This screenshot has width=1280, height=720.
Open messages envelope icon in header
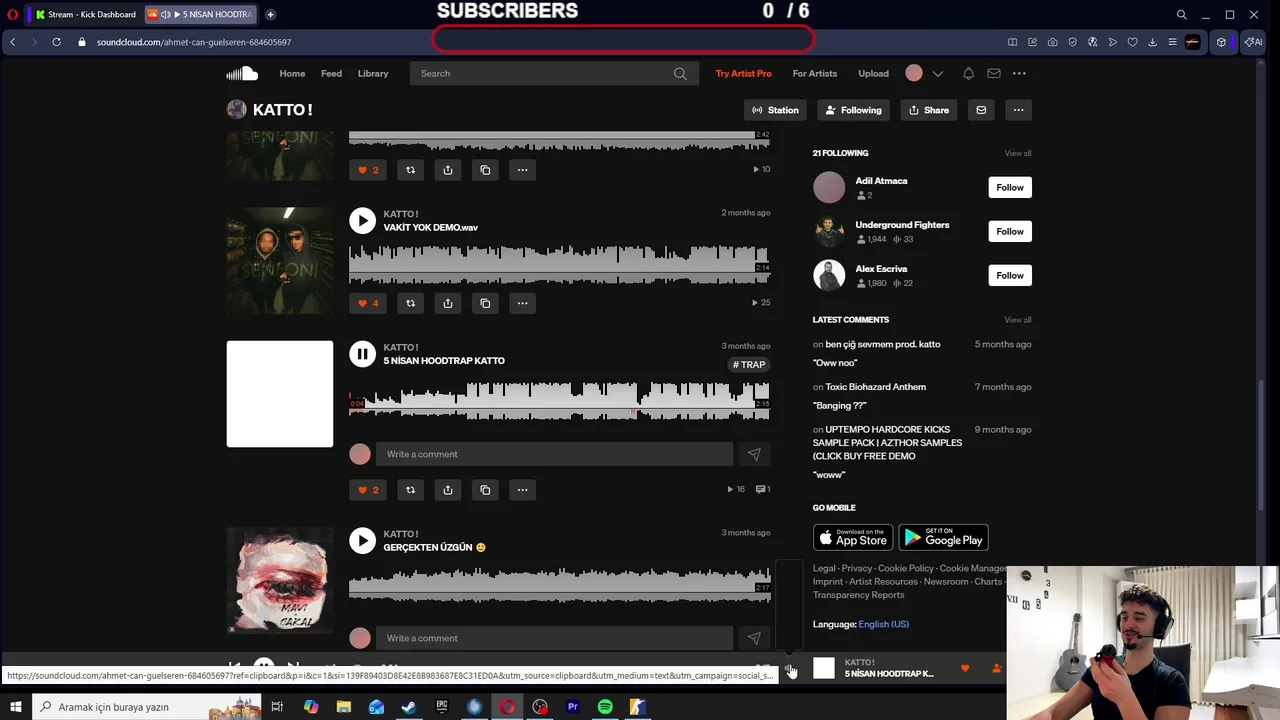click(x=994, y=73)
